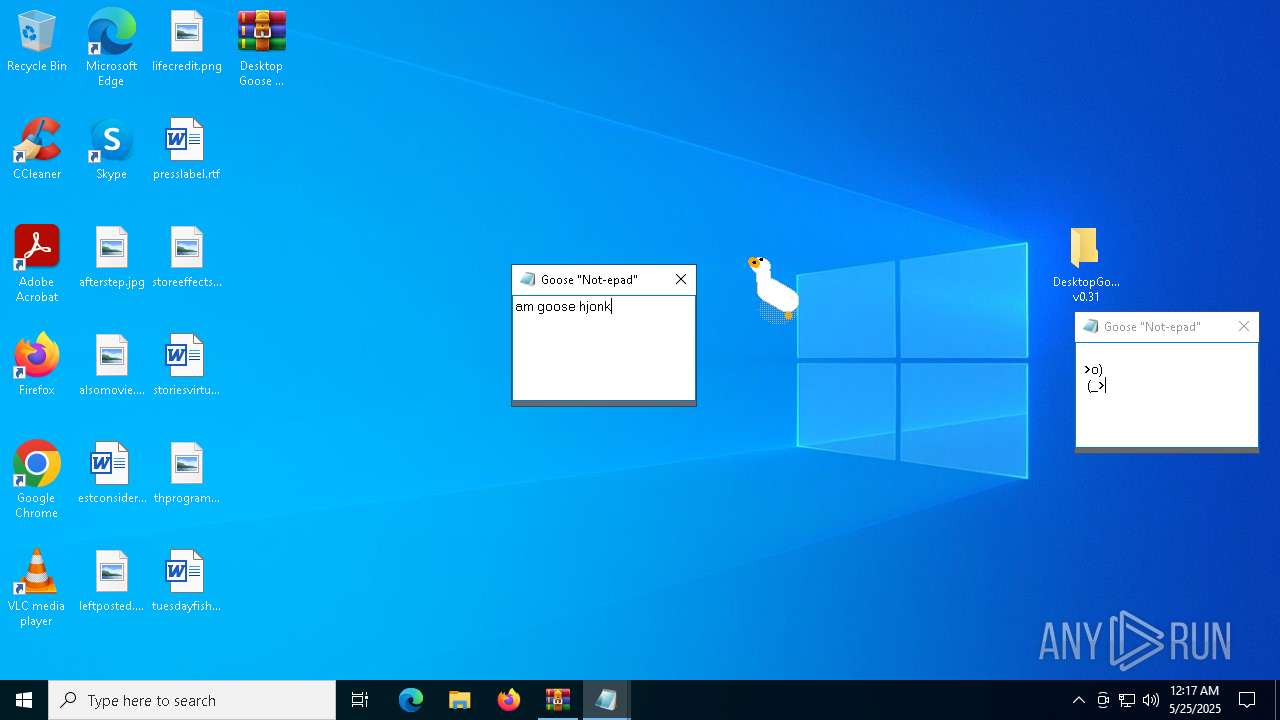
Task: Close the 'am goose hjonk' Not-epad window
Action: (x=681, y=279)
